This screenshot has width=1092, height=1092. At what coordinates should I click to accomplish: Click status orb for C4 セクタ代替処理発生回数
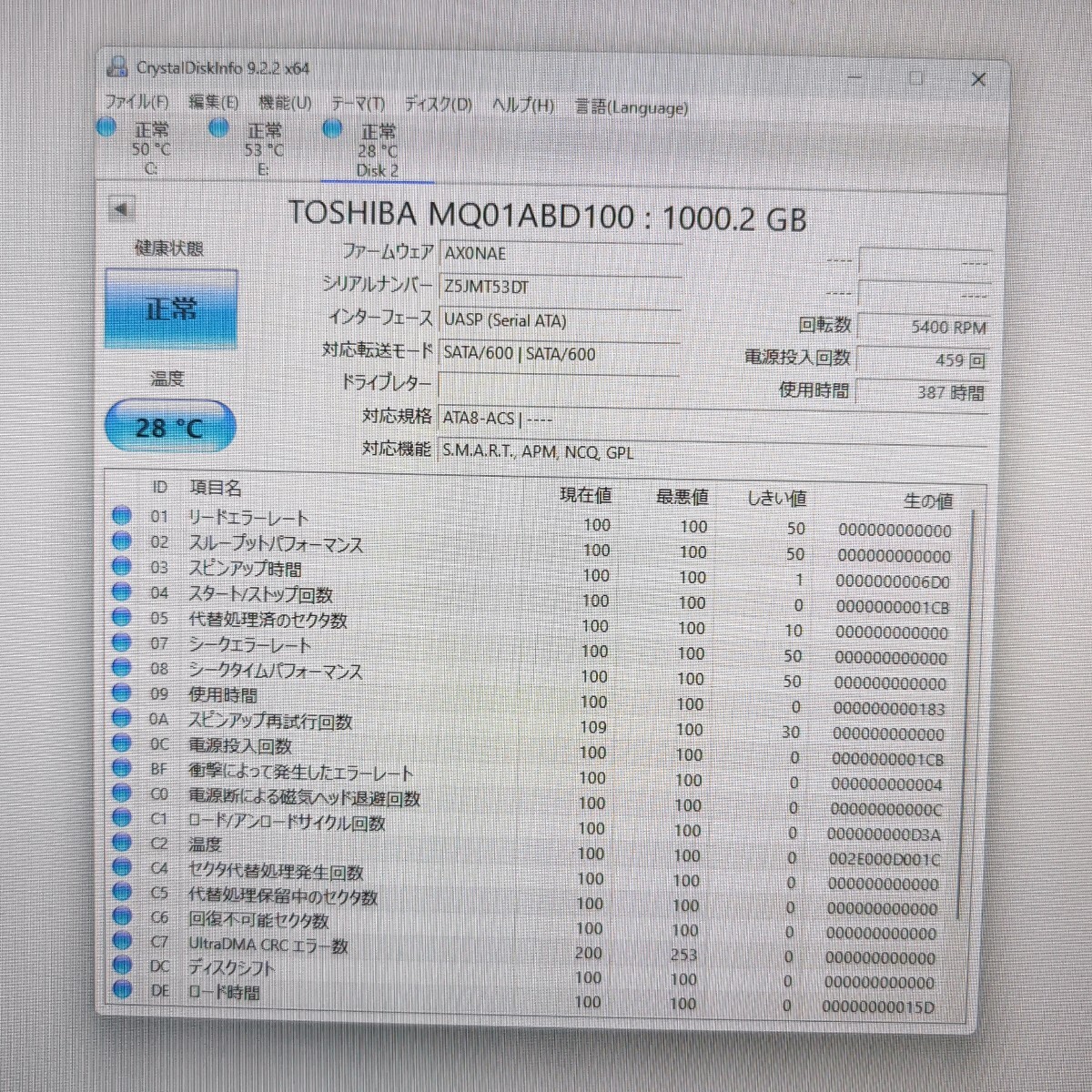[x=121, y=867]
